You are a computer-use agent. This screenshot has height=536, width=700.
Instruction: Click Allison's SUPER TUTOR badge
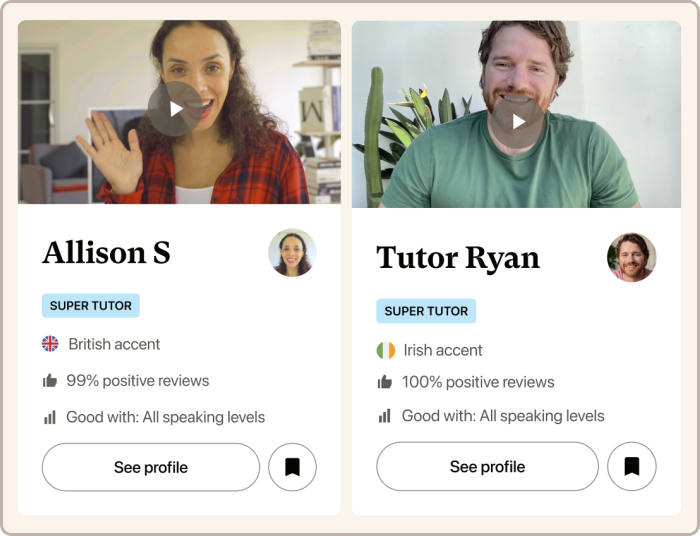point(91,306)
